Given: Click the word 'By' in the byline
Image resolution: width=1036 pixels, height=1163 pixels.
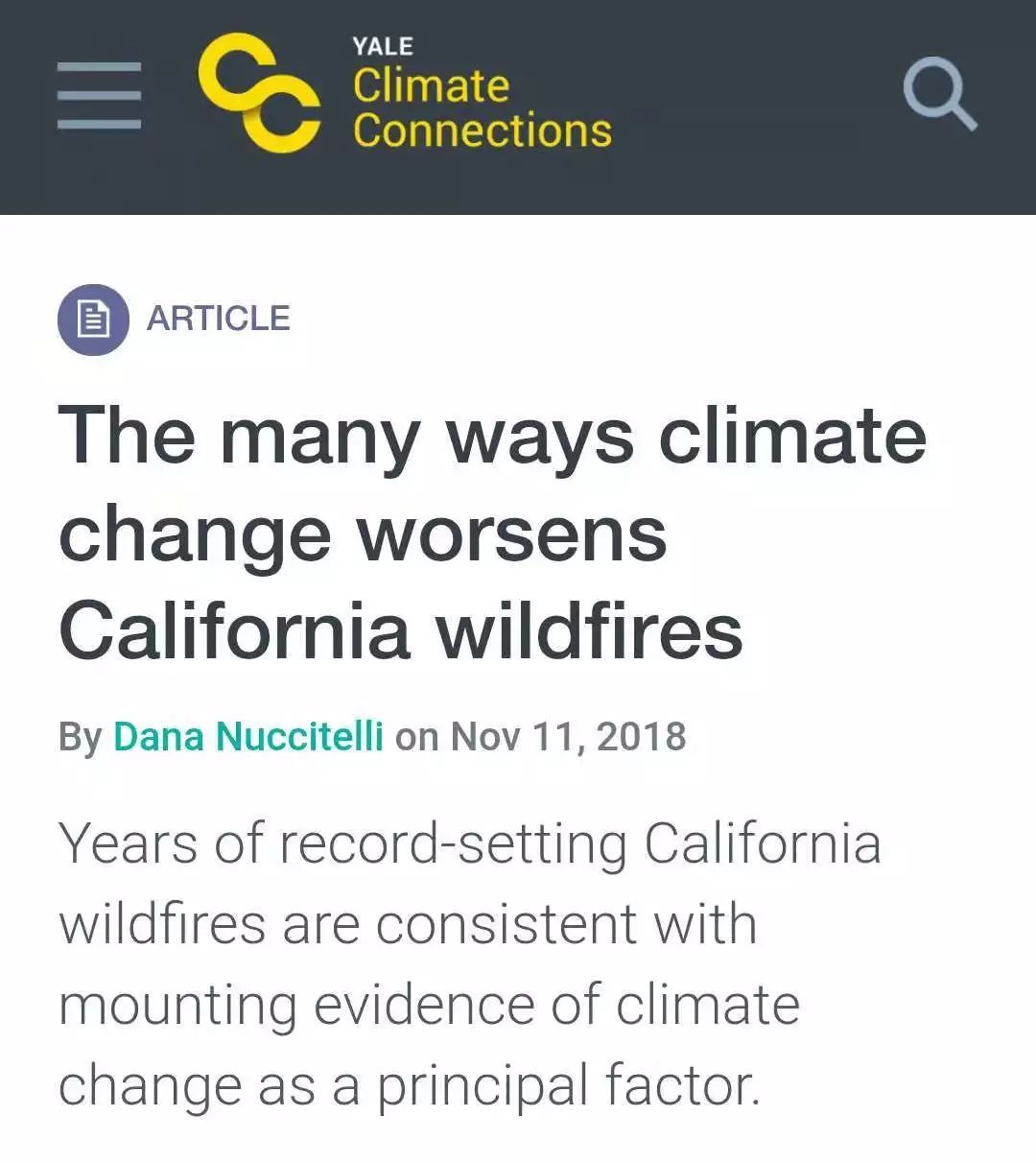Looking at the screenshot, I should [80, 737].
